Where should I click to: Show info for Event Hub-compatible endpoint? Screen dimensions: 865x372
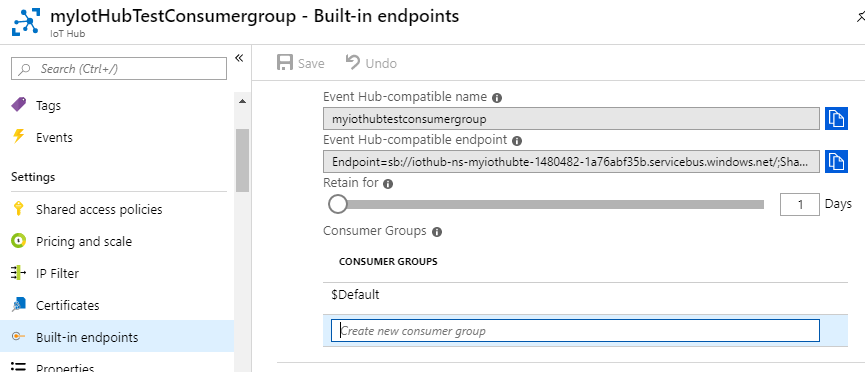click(x=517, y=141)
